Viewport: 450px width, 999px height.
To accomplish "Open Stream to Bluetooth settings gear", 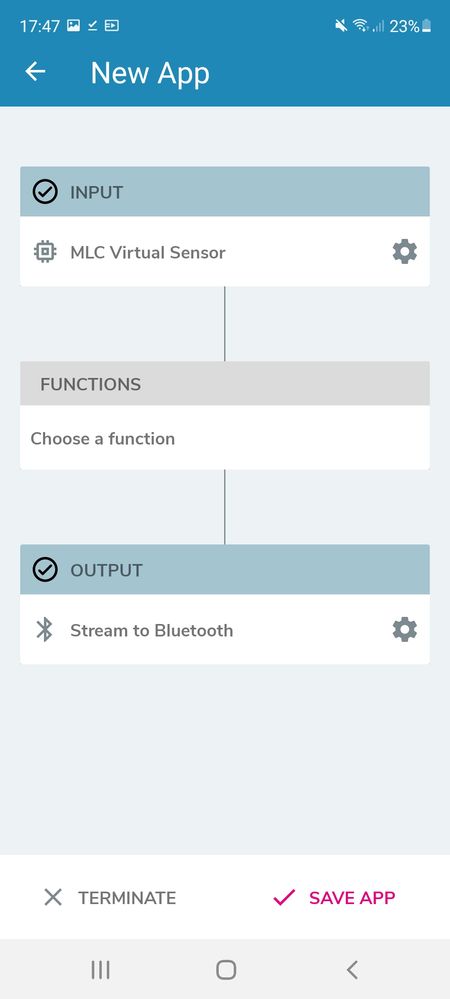I will click(405, 630).
